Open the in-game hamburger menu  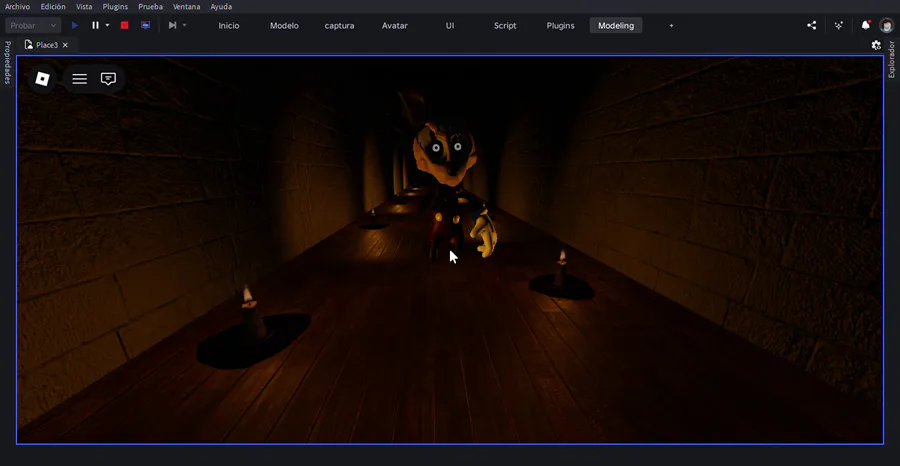(x=80, y=79)
